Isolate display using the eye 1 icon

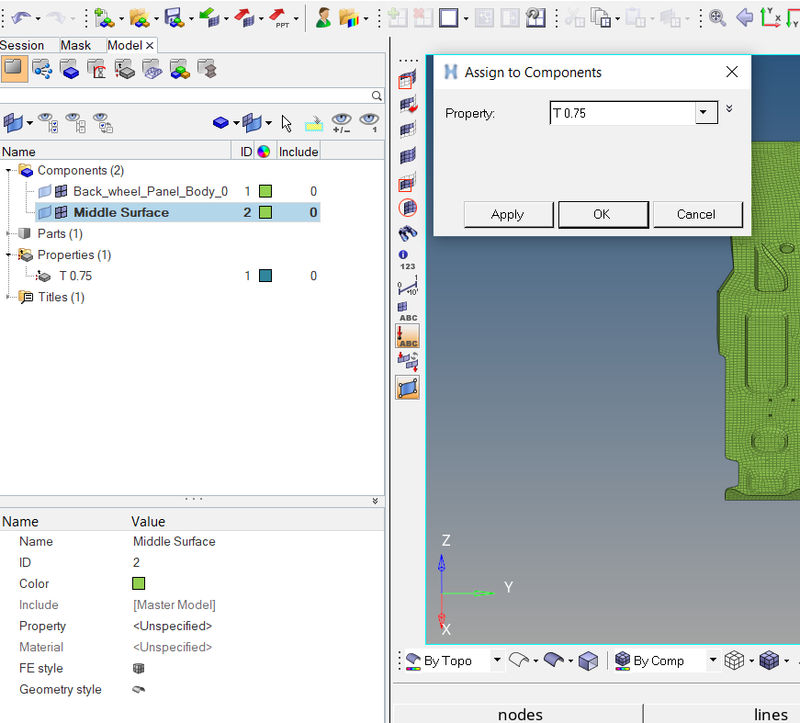coord(369,122)
